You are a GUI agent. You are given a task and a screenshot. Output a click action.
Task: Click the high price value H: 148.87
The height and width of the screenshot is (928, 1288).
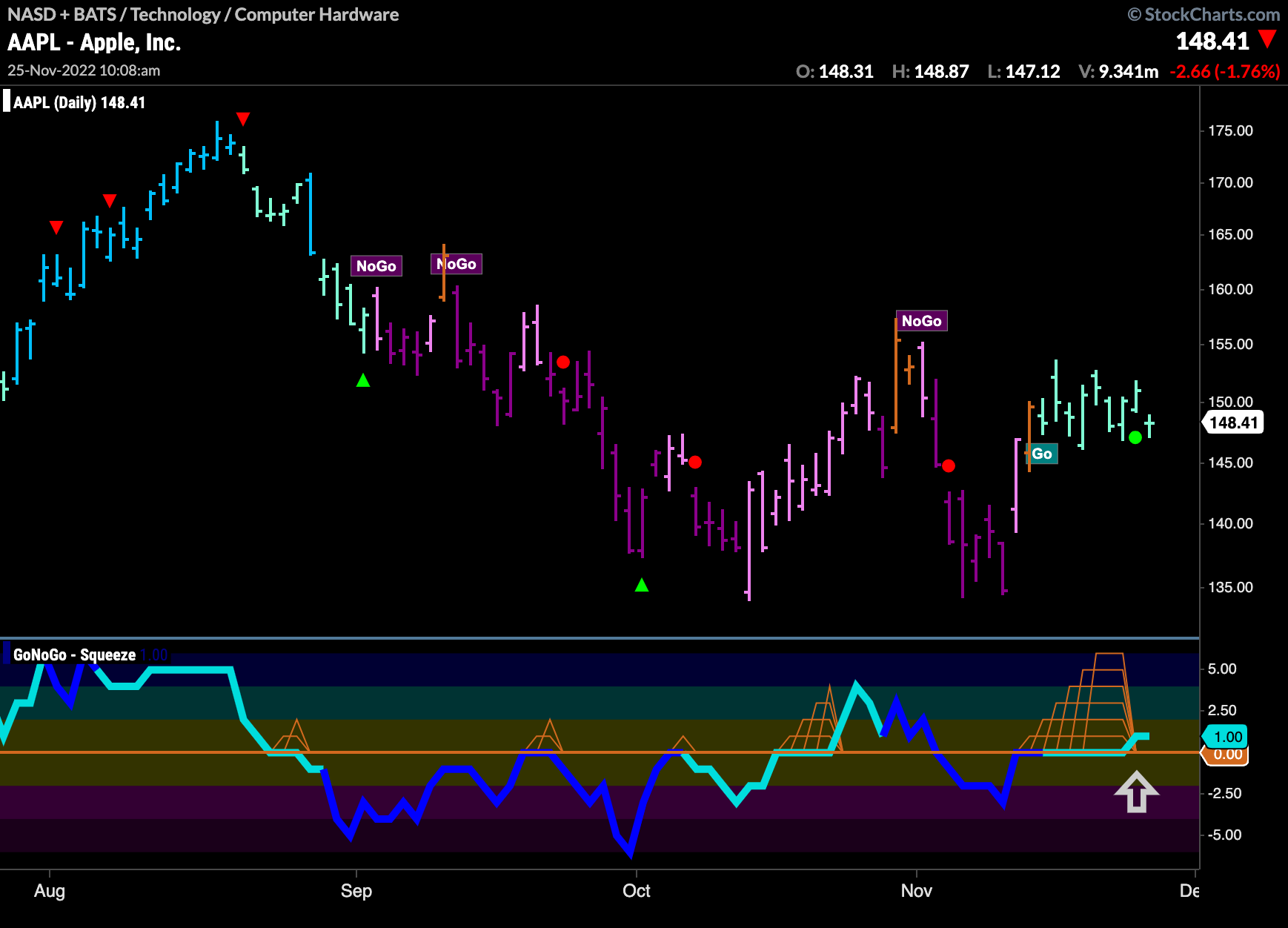930,72
